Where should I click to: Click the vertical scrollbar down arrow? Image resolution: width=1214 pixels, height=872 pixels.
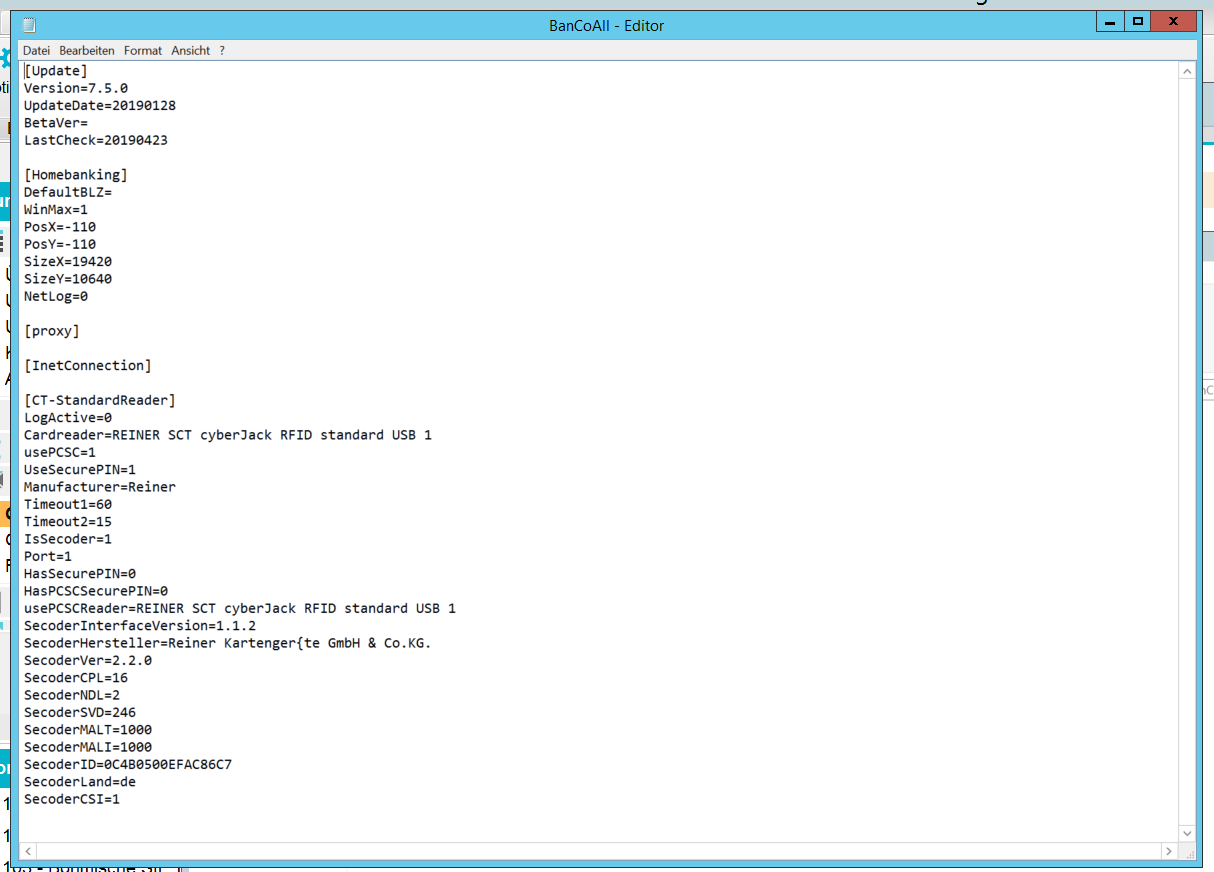click(1187, 833)
